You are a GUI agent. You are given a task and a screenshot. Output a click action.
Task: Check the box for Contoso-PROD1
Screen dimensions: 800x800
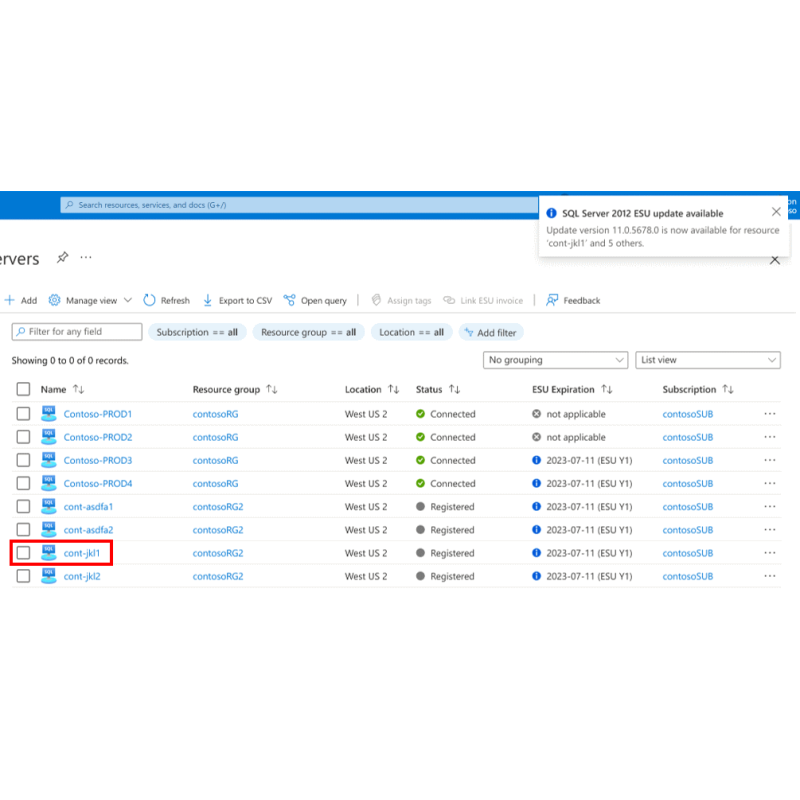pyautogui.click(x=23, y=414)
